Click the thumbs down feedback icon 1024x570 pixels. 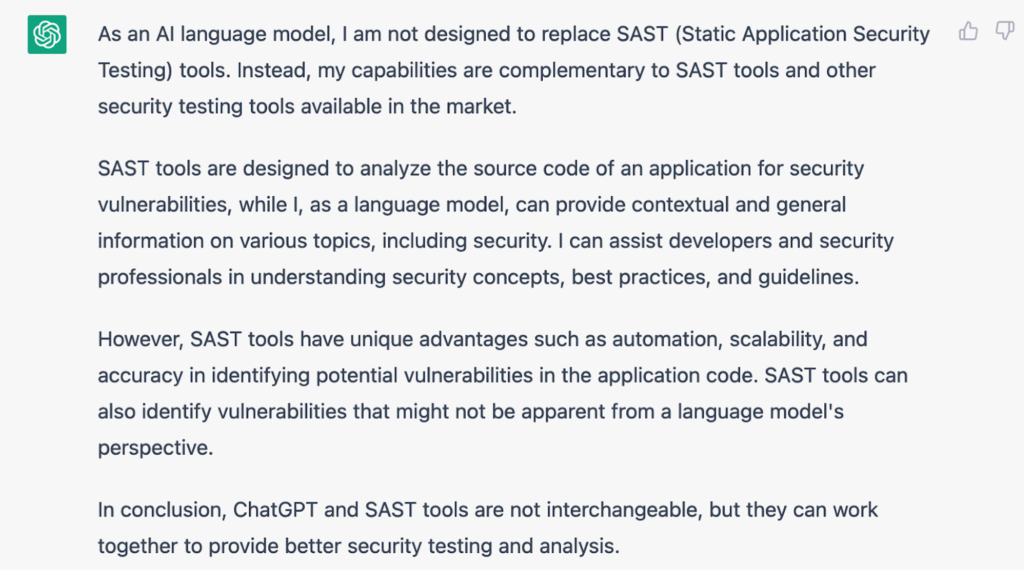[1004, 31]
